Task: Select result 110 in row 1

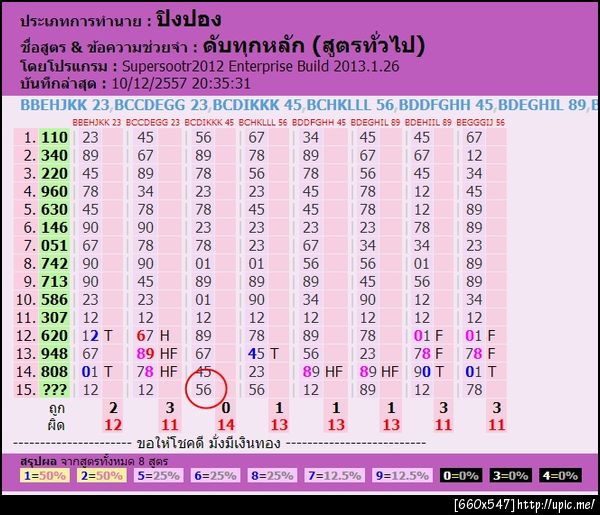Action: click(54, 137)
